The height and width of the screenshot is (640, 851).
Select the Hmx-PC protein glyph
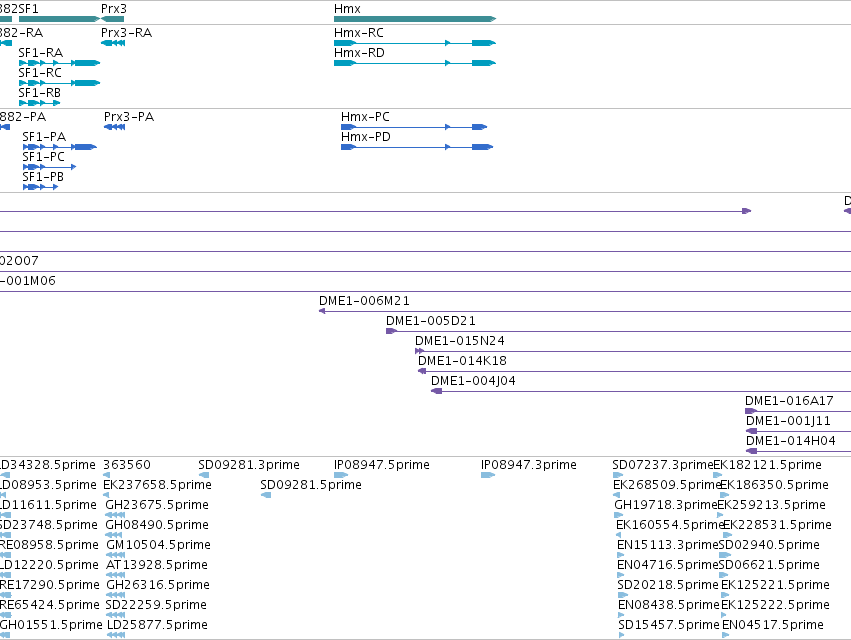[414, 127]
